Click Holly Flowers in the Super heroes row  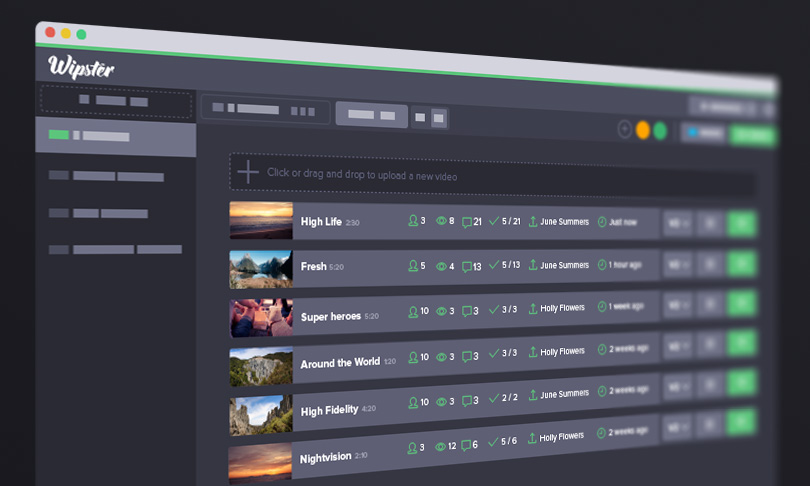562,308
